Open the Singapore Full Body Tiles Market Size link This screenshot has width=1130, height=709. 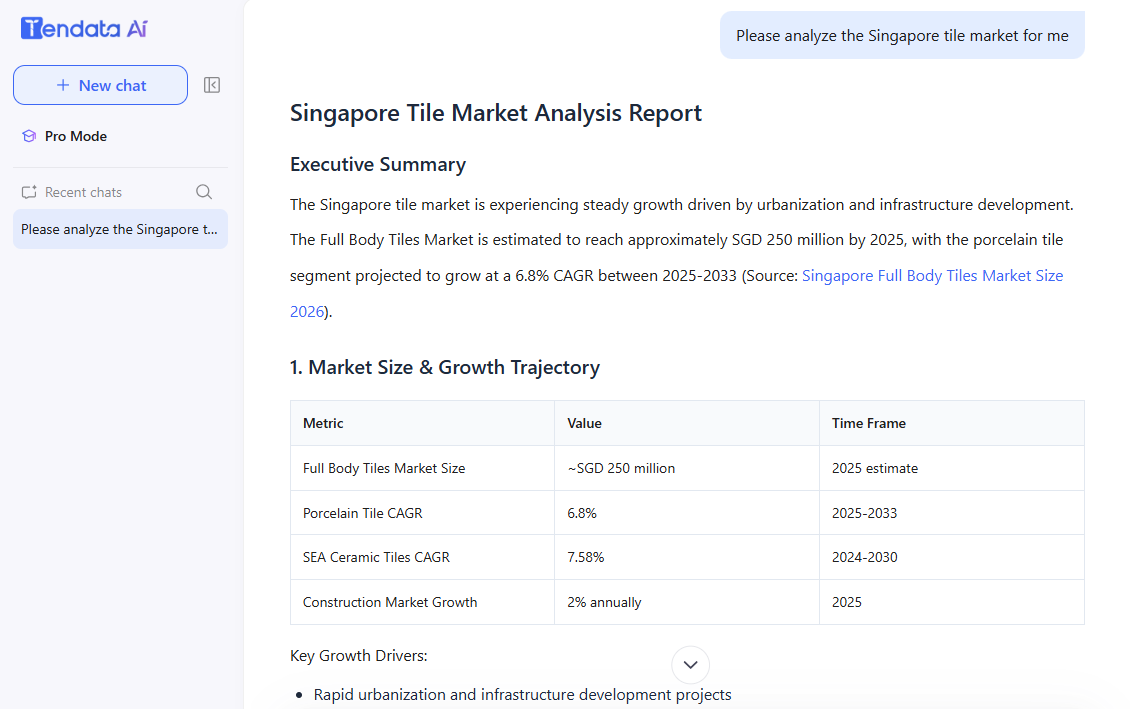(x=933, y=275)
